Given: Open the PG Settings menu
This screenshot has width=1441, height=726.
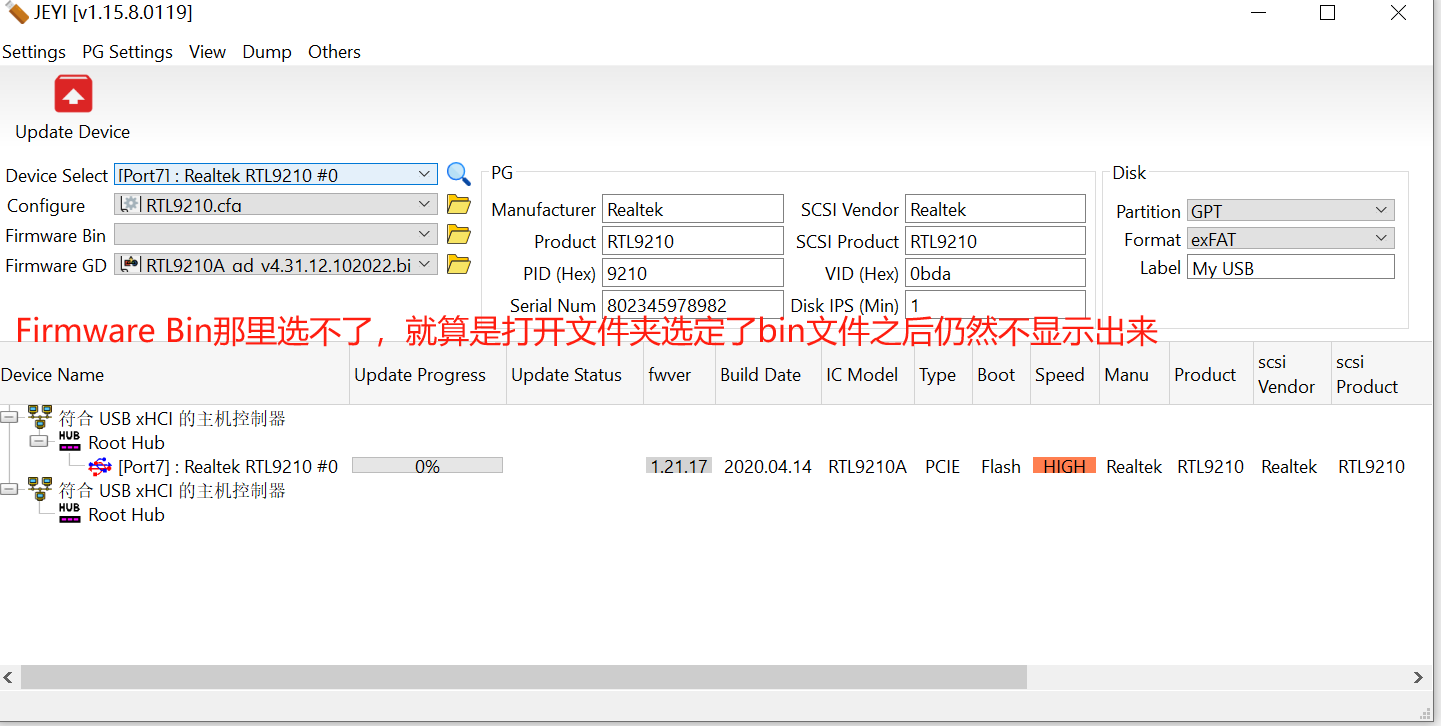Looking at the screenshot, I should pyautogui.click(x=127, y=52).
